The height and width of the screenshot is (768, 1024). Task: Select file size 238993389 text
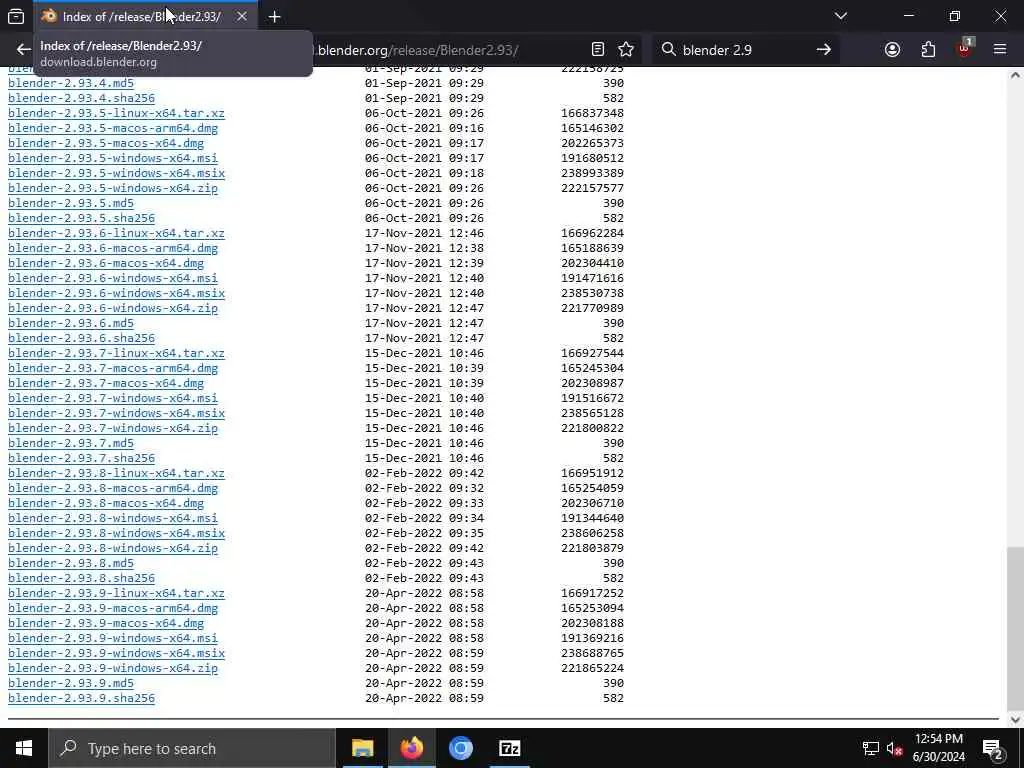click(592, 173)
